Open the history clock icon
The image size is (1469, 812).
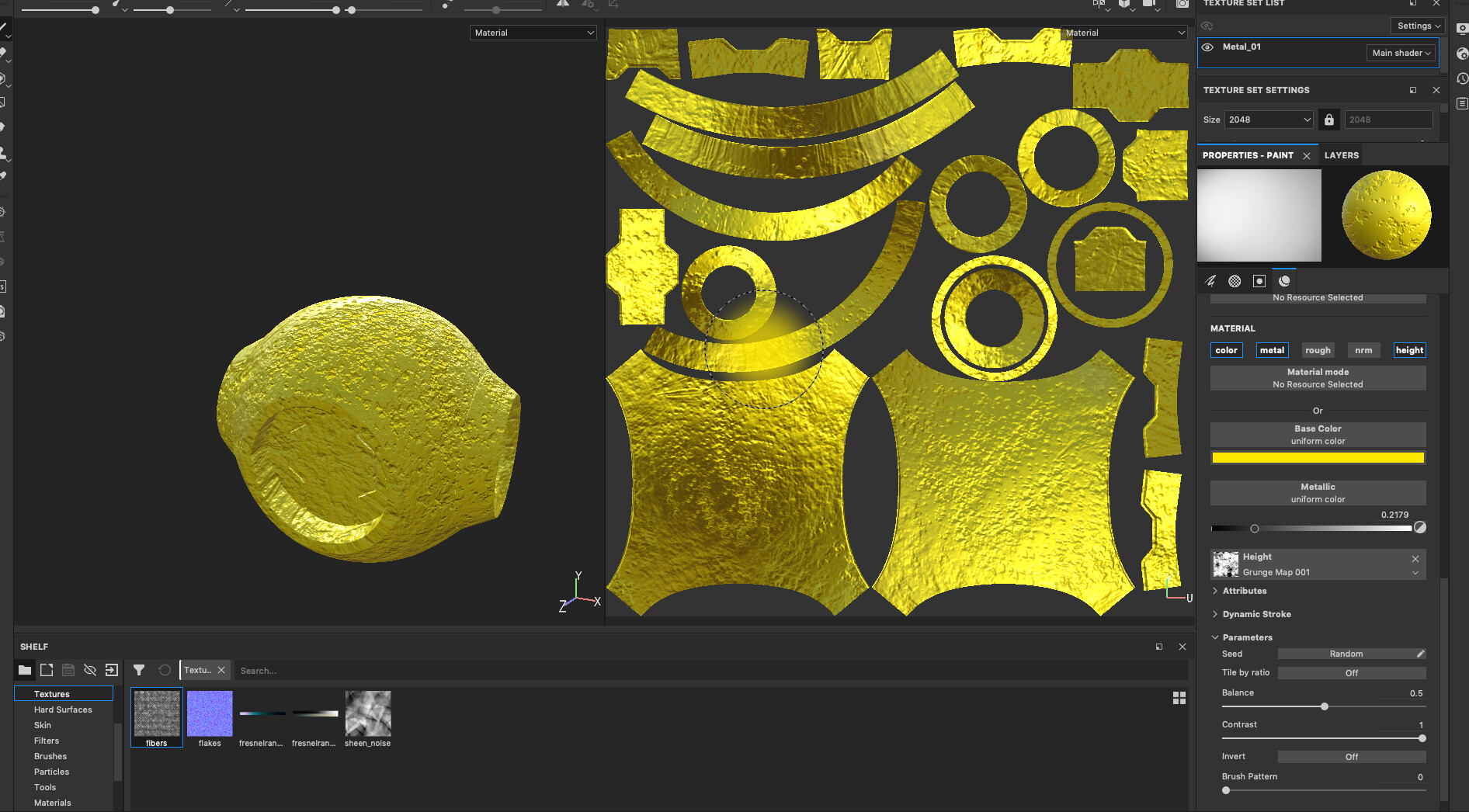click(x=1462, y=78)
